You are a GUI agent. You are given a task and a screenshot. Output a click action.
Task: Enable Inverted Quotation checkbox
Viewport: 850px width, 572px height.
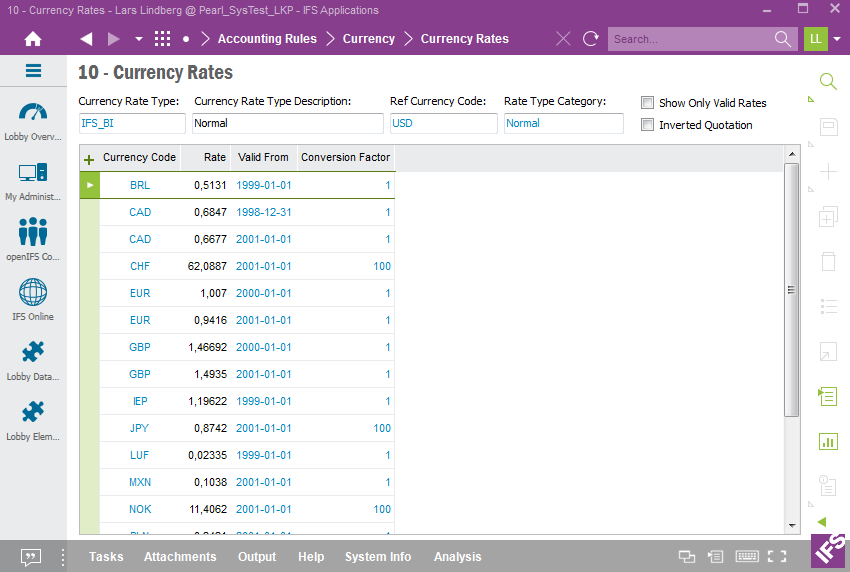pos(647,125)
